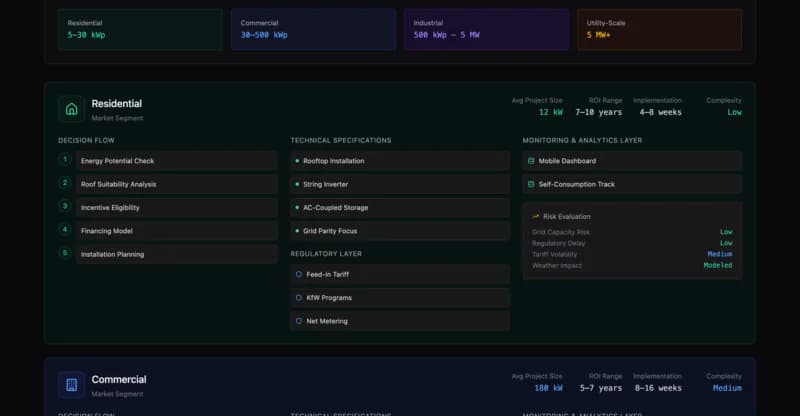The image size is (800, 416).
Task: Open the Utility-Scale 5 MW+ card
Action: [x=659, y=29]
